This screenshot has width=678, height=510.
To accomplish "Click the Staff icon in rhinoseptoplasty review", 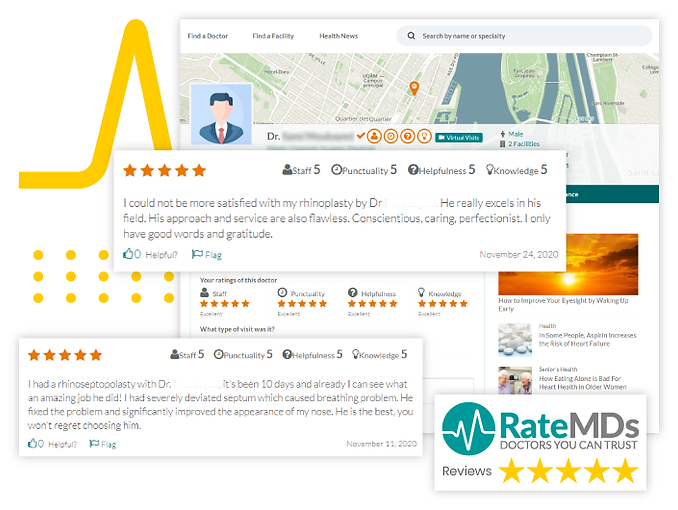I will coord(175,354).
